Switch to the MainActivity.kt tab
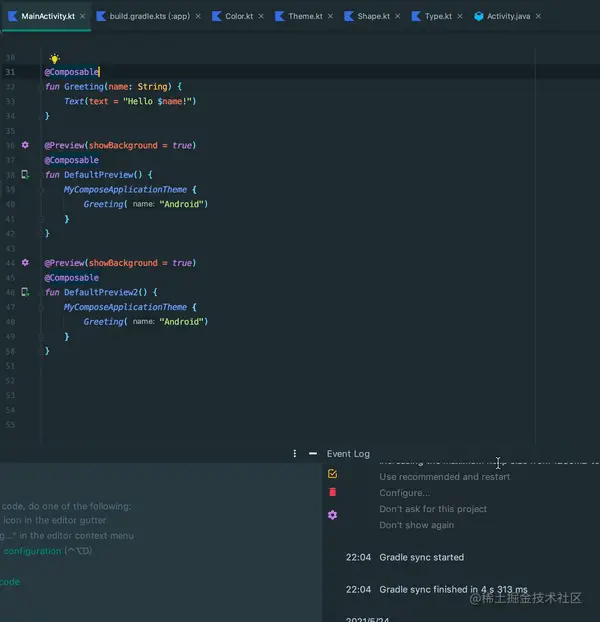 48,16
